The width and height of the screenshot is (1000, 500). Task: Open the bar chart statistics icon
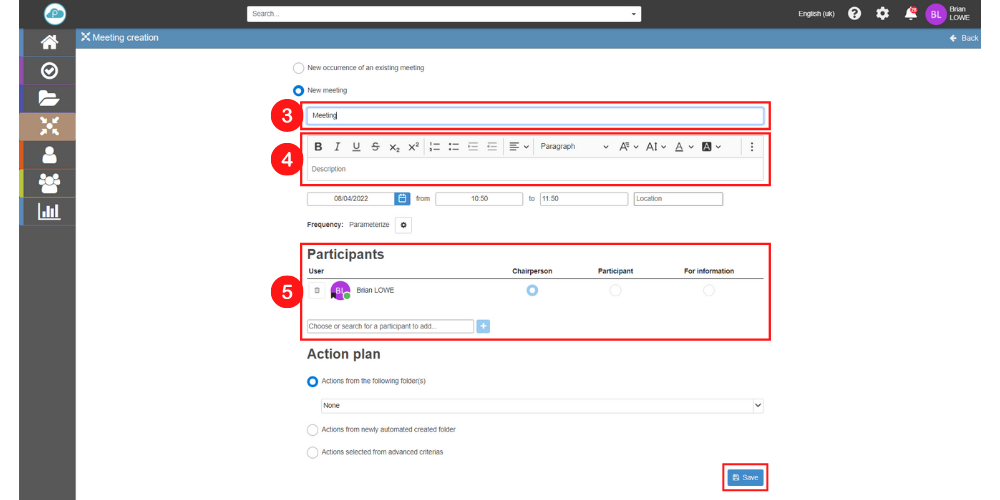tap(49, 211)
